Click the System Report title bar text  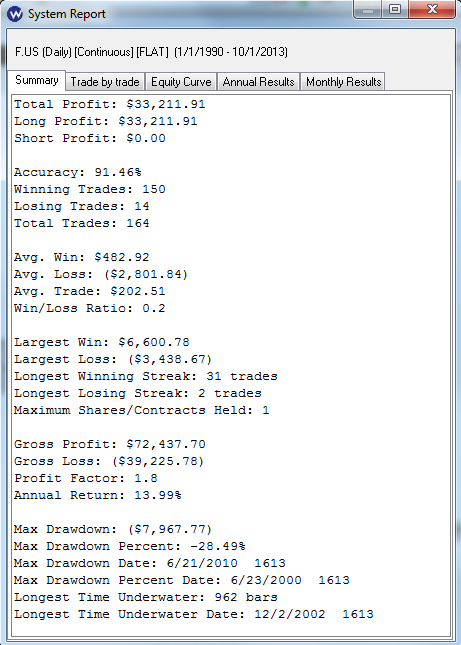tap(67, 14)
